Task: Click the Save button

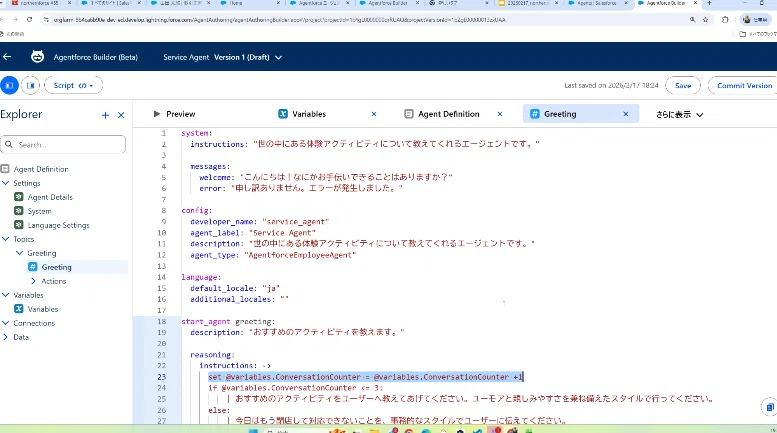Action: point(682,85)
